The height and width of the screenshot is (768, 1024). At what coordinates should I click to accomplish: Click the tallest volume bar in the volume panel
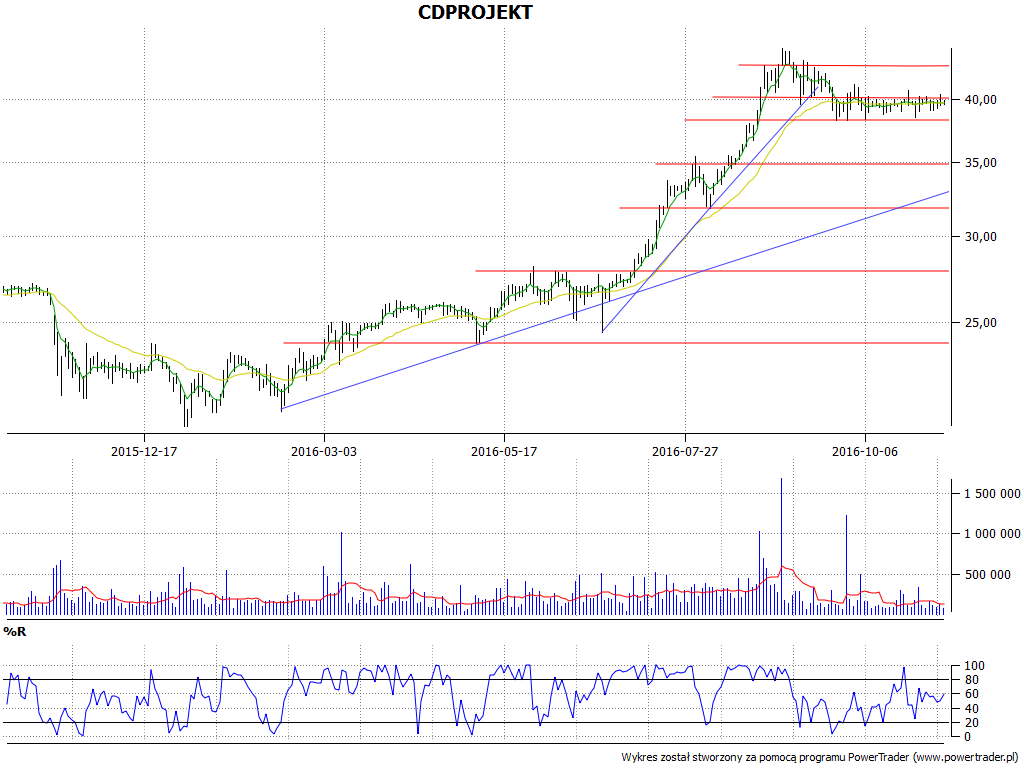pos(781,546)
